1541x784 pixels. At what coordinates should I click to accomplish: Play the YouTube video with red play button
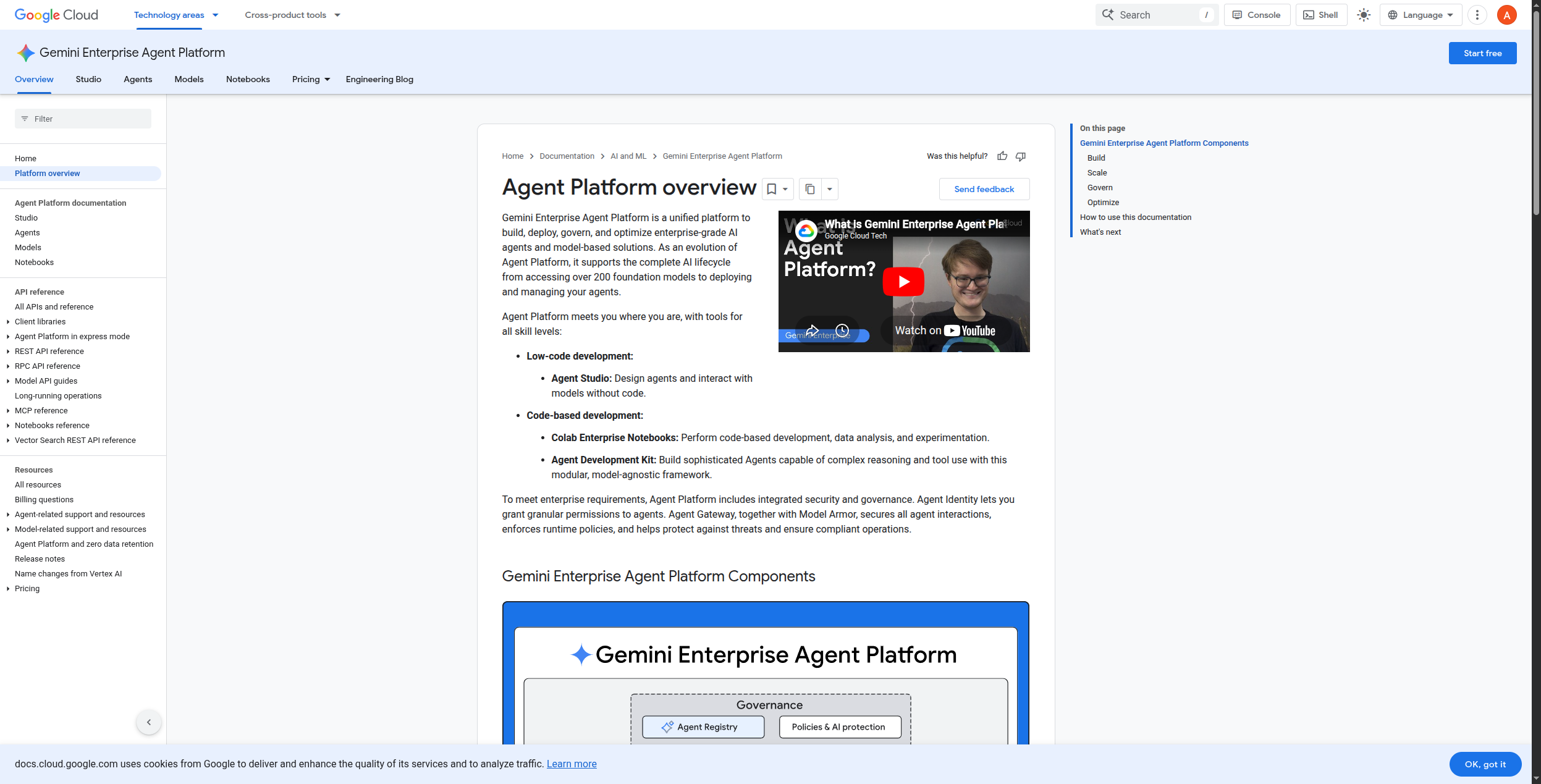(x=903, y=282)
